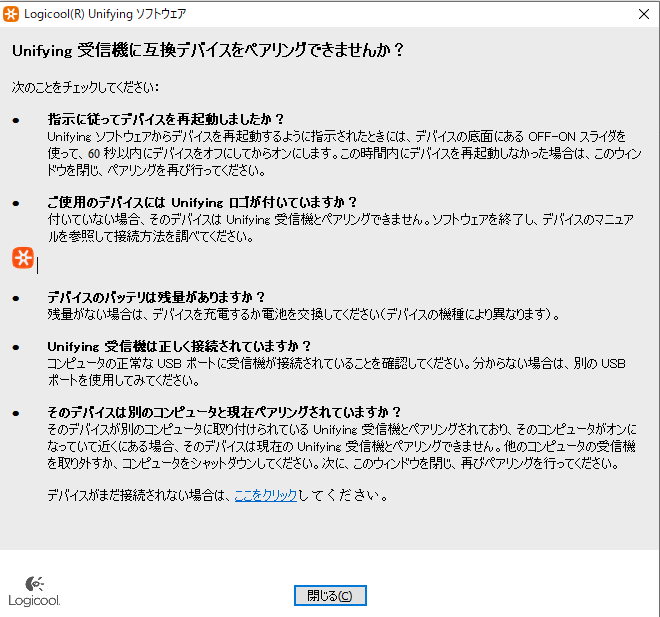Click the battery line beginning 残量がない場合は
660x617 pixels.
click(303, 314)
